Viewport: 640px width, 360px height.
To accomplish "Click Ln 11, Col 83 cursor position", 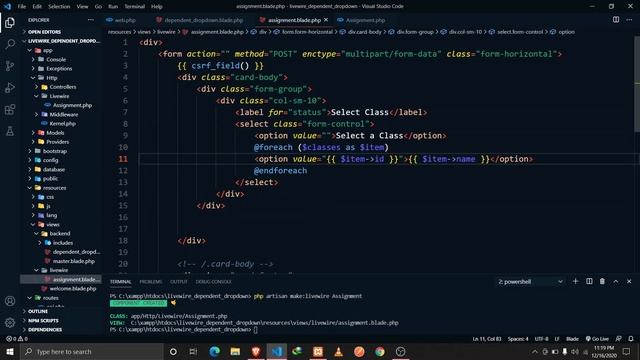I will click(487, 339).
